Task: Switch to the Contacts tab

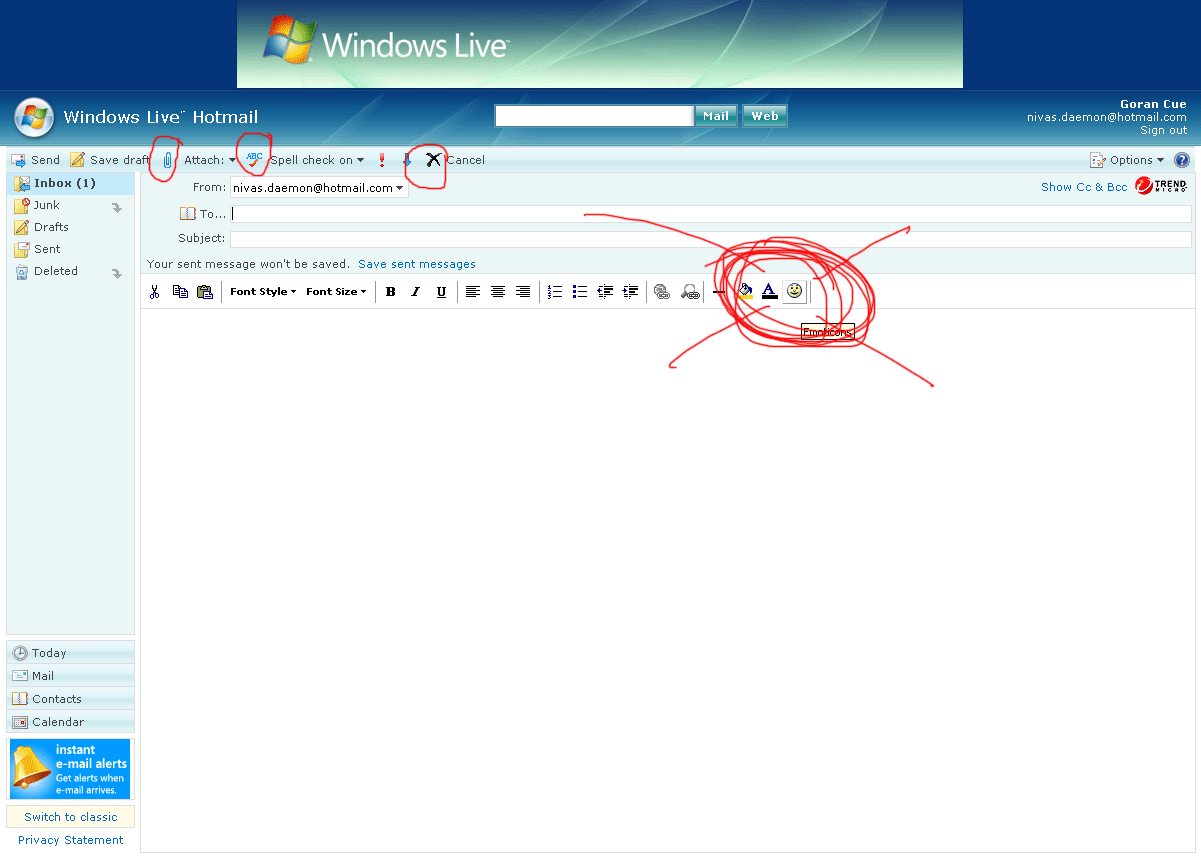Action: (x=70, y=699)
